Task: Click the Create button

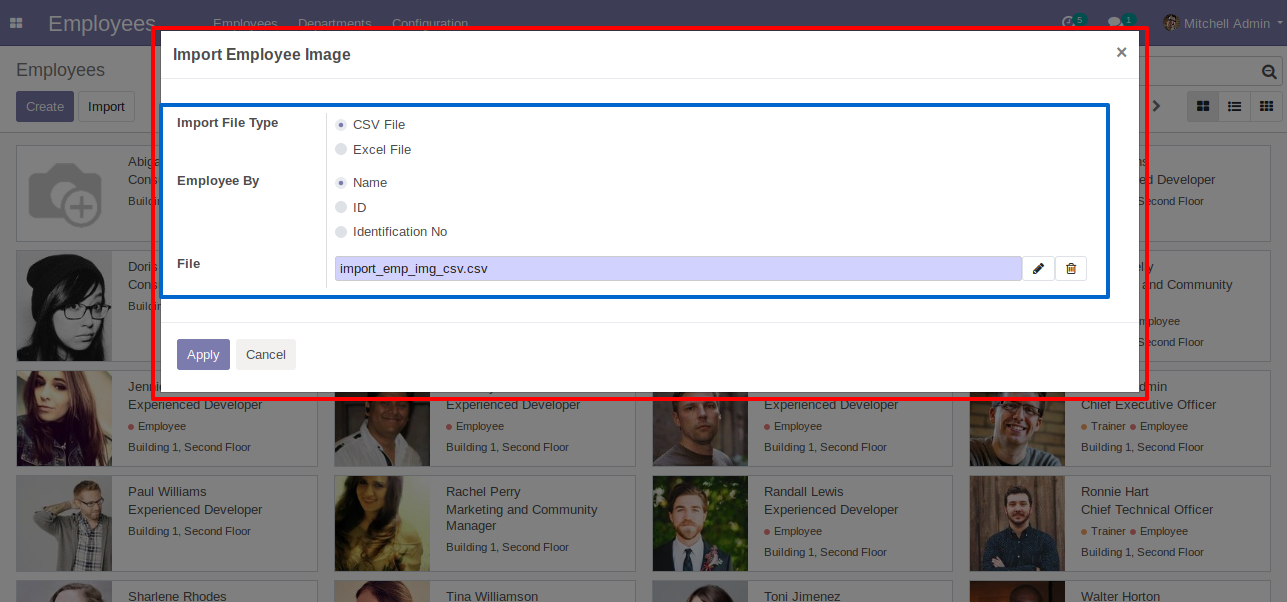Action: [x=45, y=107]
